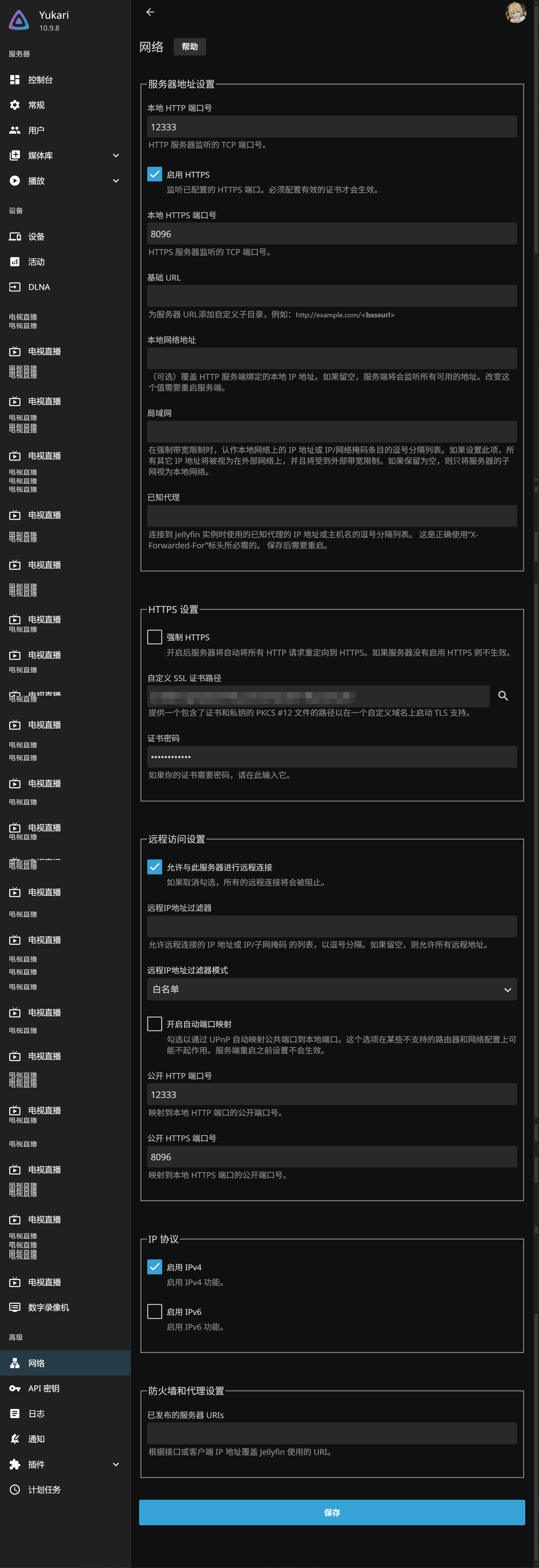Screen dimensions: 539x1568
Task: Select API 密钥 menu label
Action: tap(44, 1388)
